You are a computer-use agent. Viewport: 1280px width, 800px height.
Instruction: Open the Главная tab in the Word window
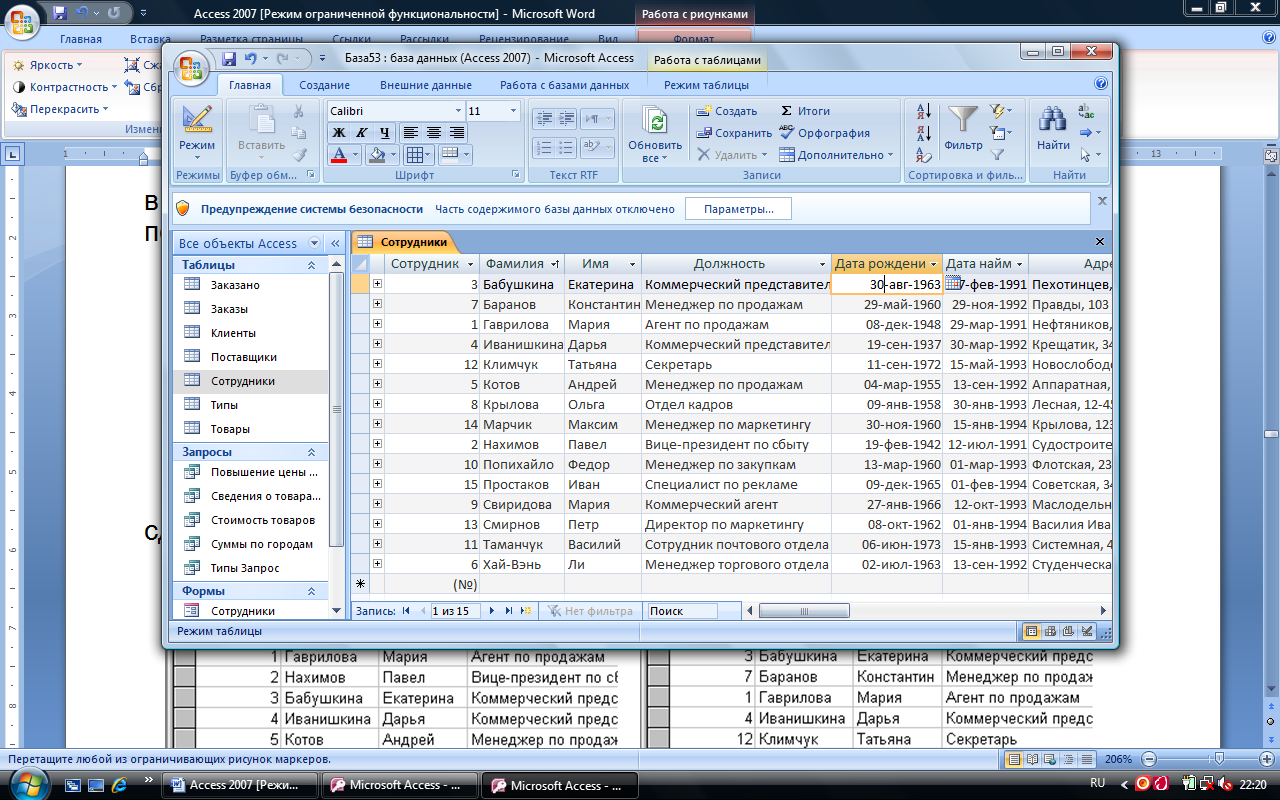[80, 39]
